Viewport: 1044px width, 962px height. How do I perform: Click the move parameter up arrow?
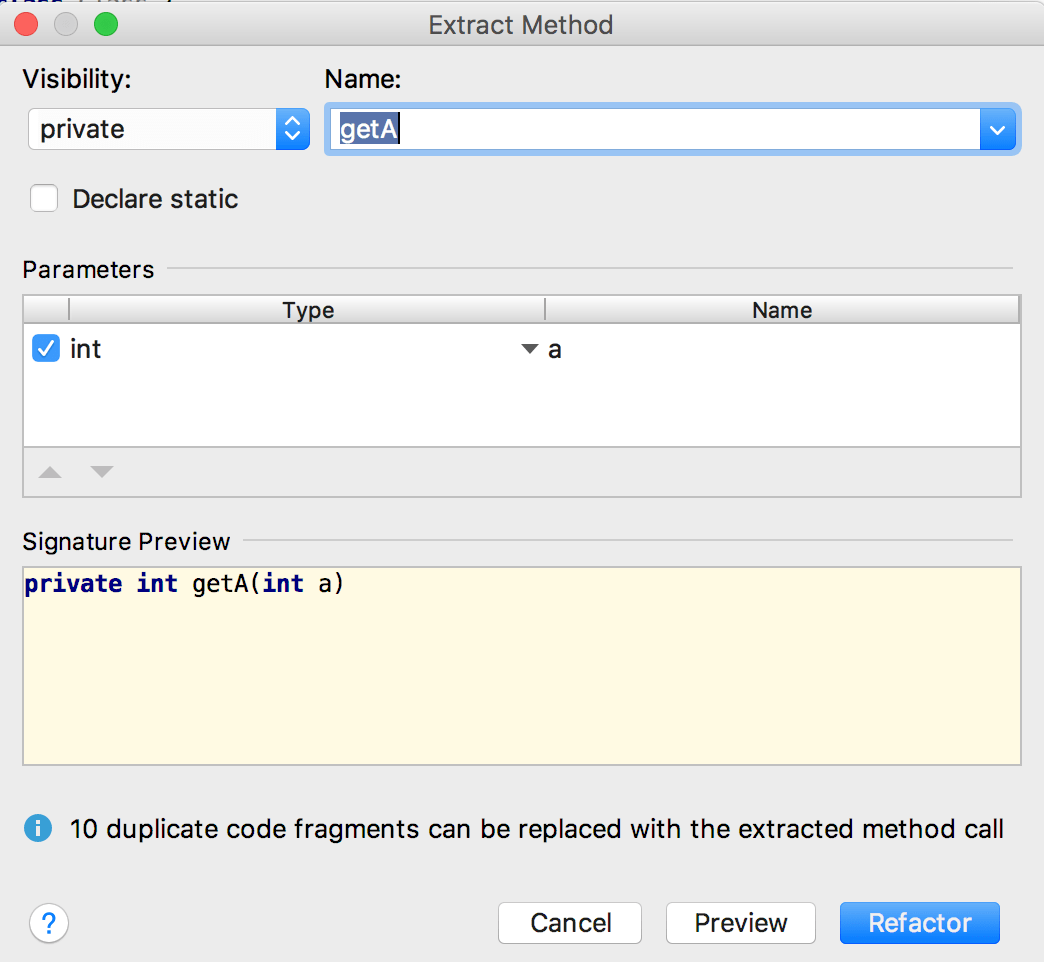pos(50,471)
